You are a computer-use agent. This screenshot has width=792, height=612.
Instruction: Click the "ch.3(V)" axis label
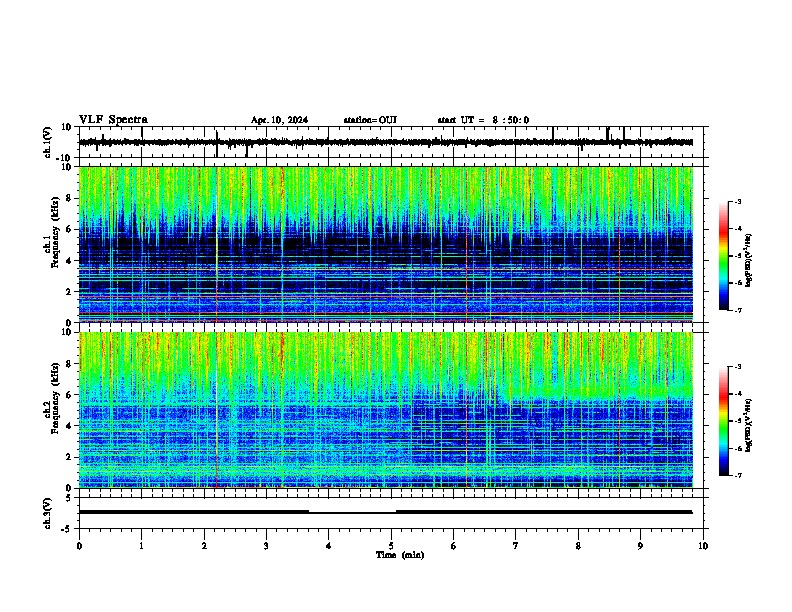tap(48, 513)
